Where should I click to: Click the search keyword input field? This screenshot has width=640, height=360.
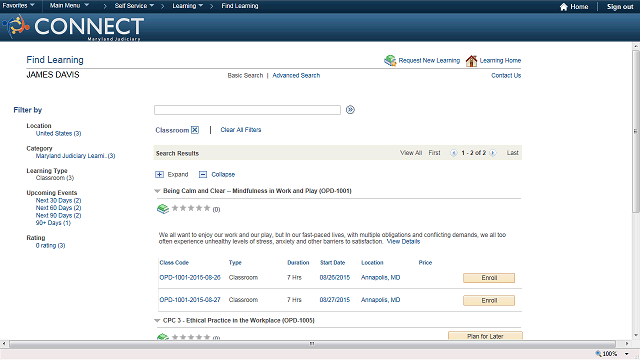[247, 110]
